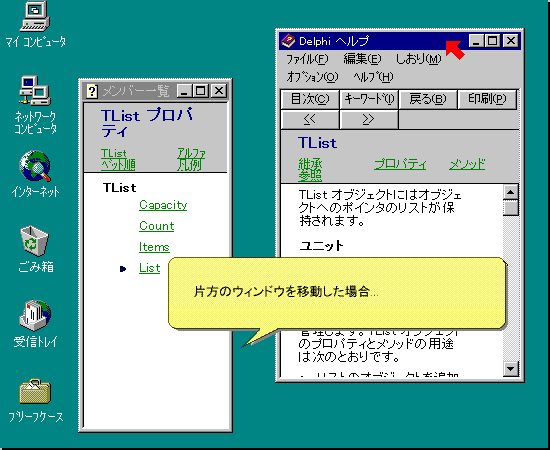The height and width of the screenshot is (450, 550).
Task: Minimize the メンバー一覧 window
Action: [184, 91]
